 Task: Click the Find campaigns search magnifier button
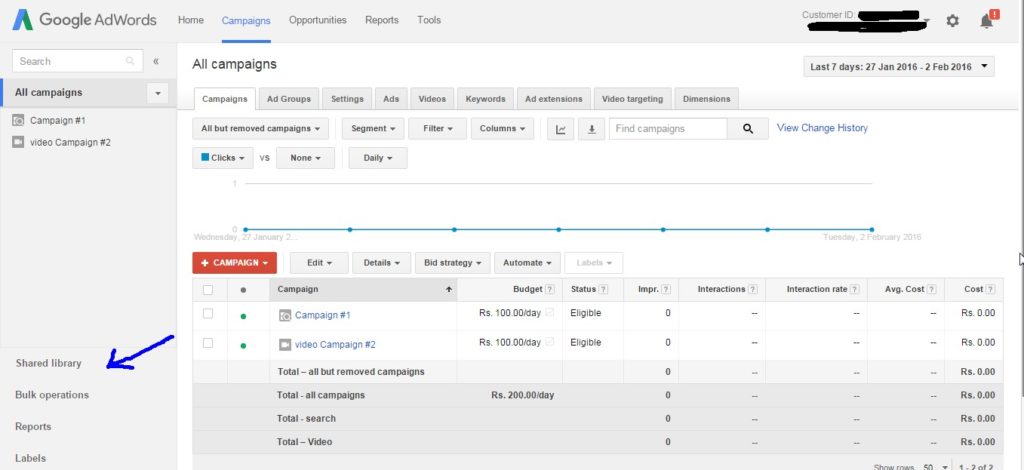click(x=748, y=129)
